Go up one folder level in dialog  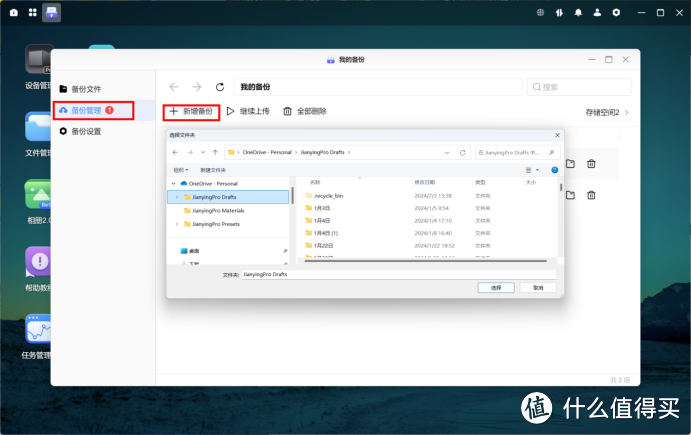click(215, 153)
